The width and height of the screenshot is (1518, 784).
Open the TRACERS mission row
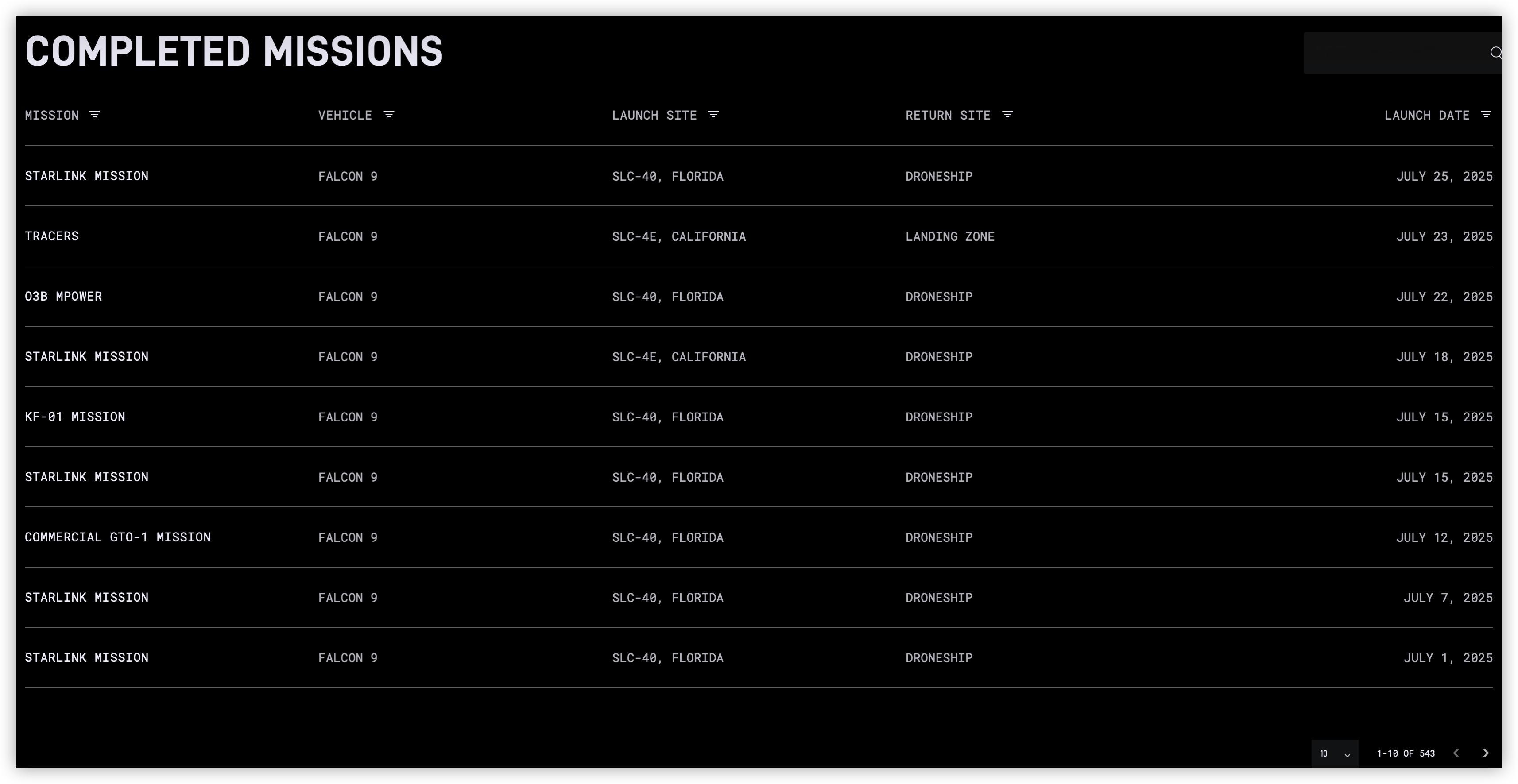coord(759,236)
